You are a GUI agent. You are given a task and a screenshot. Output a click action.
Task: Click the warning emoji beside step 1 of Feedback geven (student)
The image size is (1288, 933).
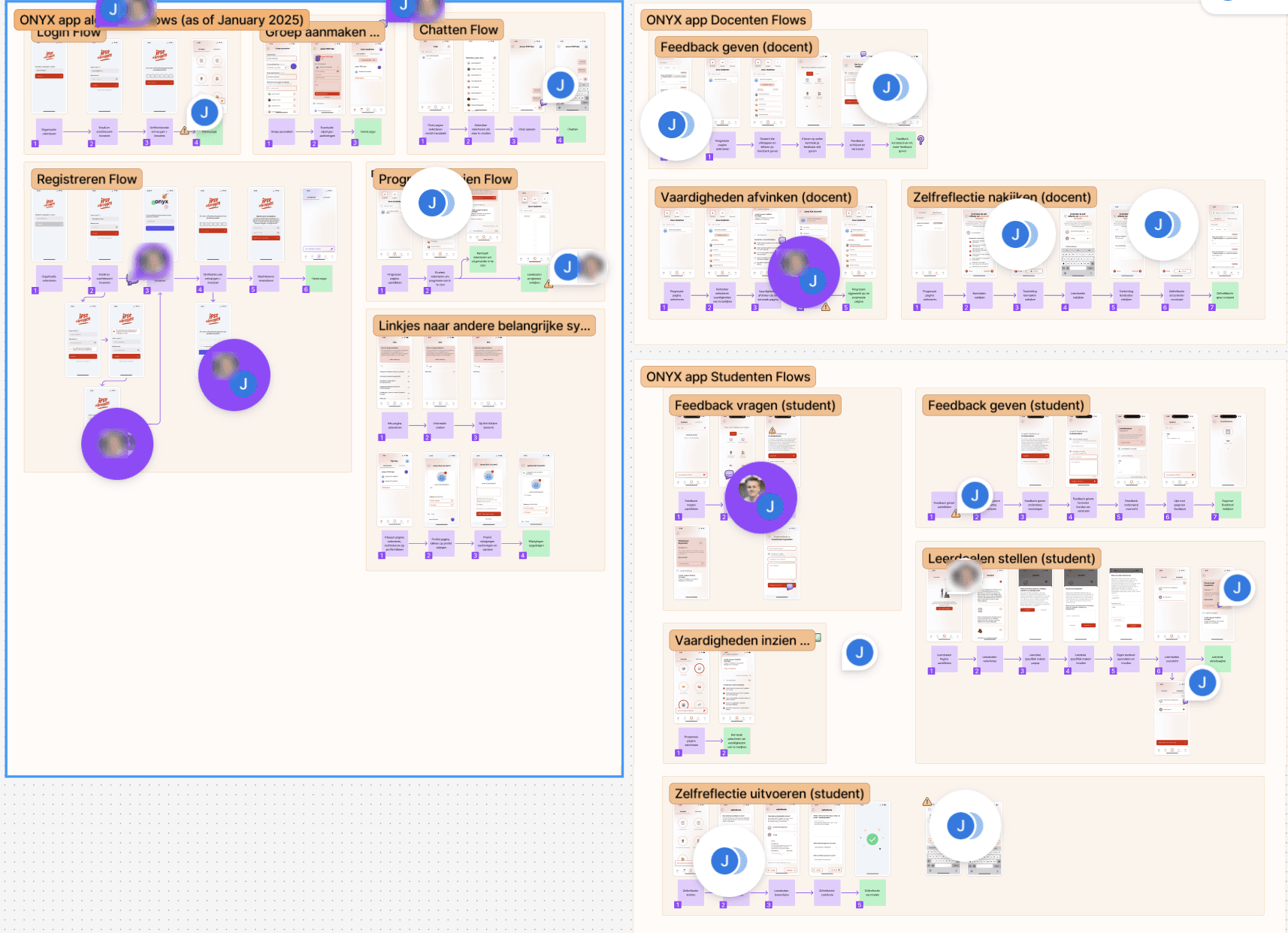point(956,515)
